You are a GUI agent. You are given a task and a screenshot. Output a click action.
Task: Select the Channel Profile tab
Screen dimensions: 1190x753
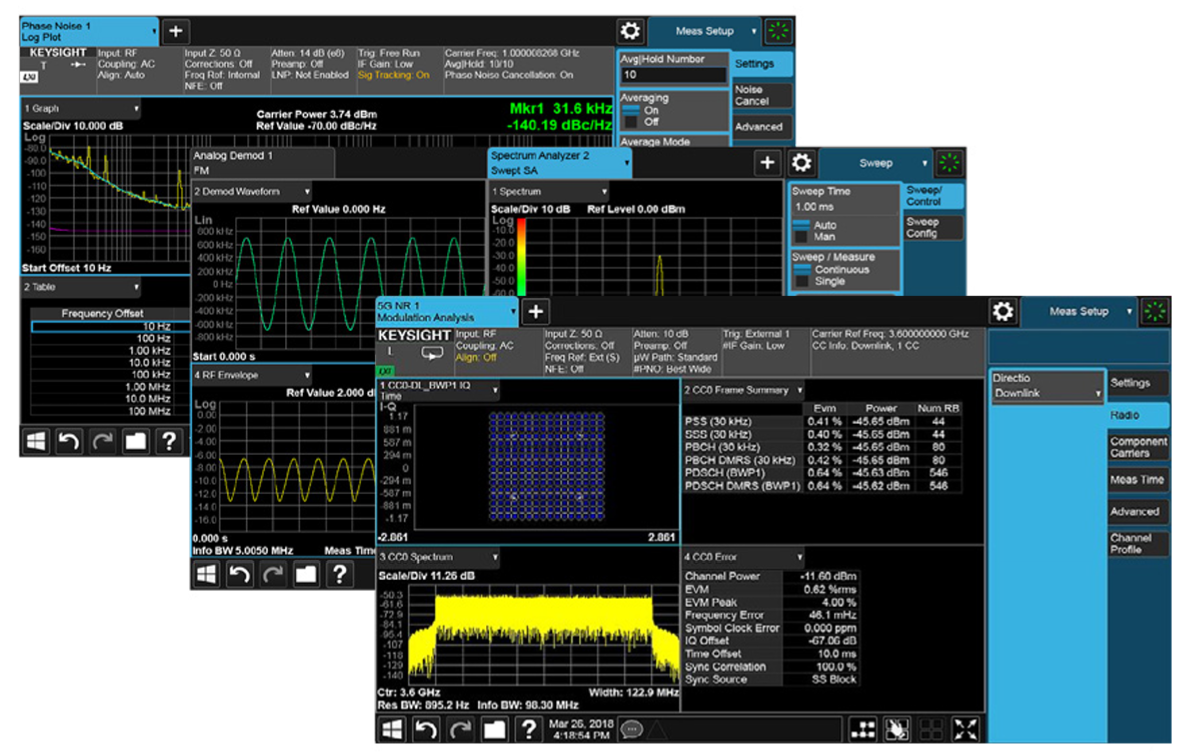pos(1138,543)
